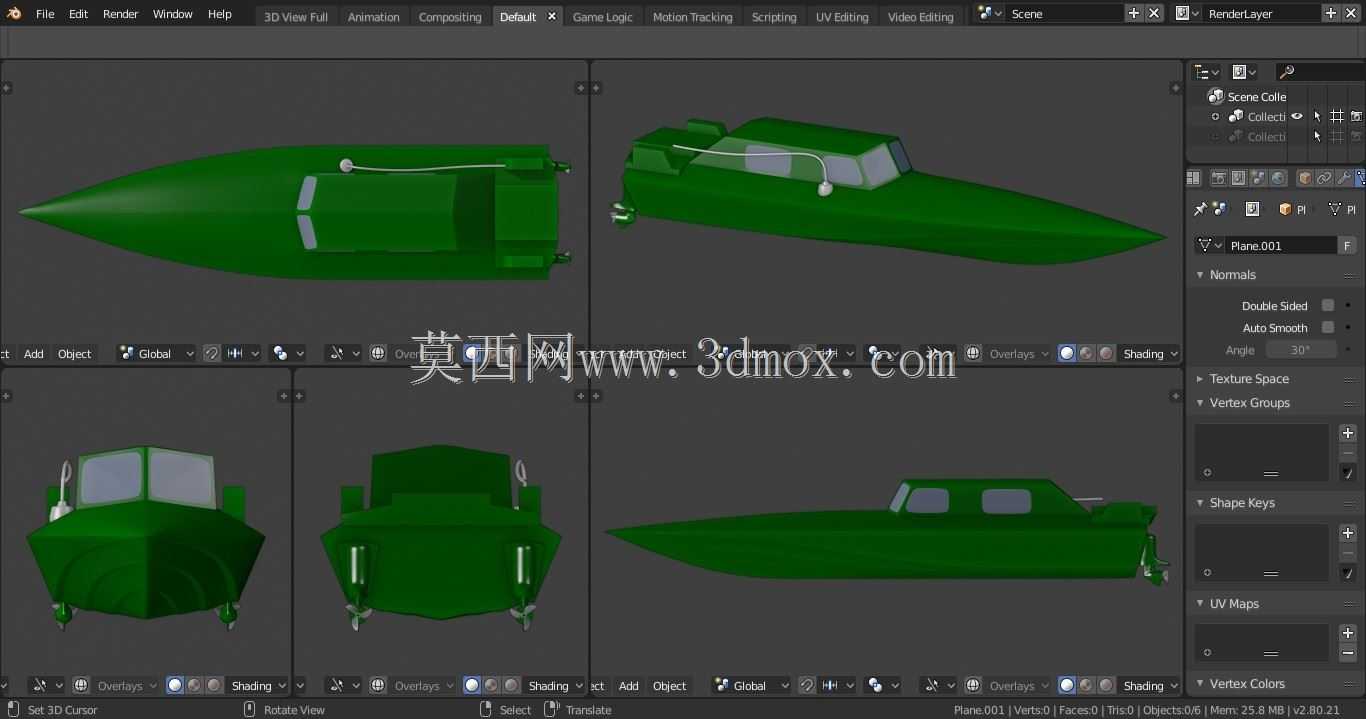Viewport: 1366px width, 719px height.
Task: Add a new scene with plus button
Action: coord(1133,14)
